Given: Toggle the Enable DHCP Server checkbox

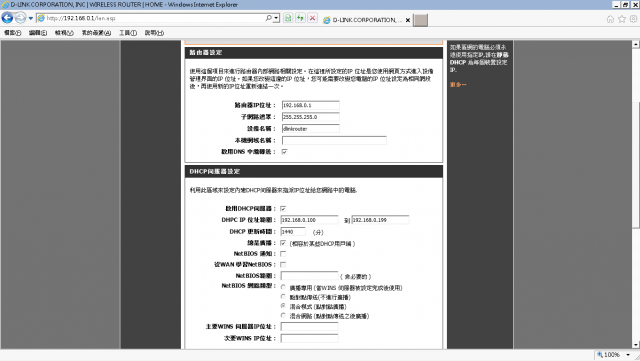Looking at the screenshot, I should [x=283, y=209].
